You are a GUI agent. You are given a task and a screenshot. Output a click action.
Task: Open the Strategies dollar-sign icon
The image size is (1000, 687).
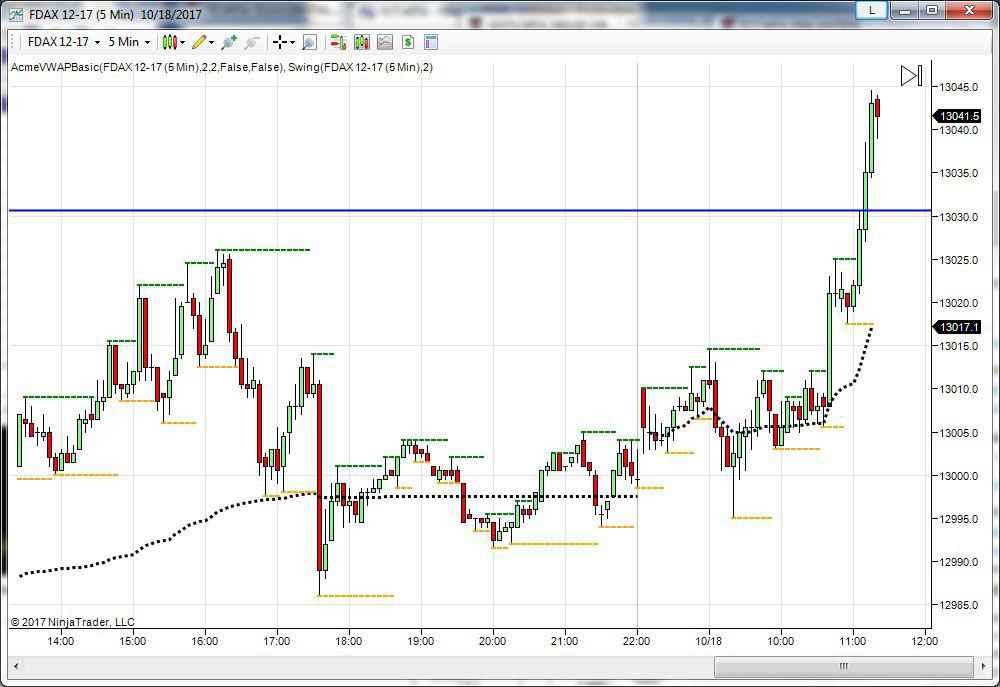pyautogui.click(x=408, y=42)
